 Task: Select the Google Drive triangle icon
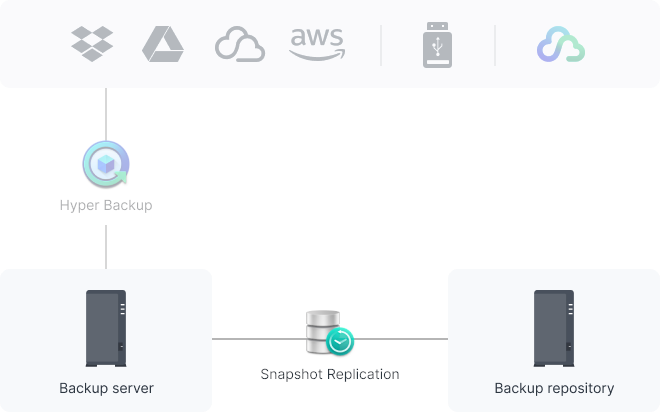[x=163, y=44]
